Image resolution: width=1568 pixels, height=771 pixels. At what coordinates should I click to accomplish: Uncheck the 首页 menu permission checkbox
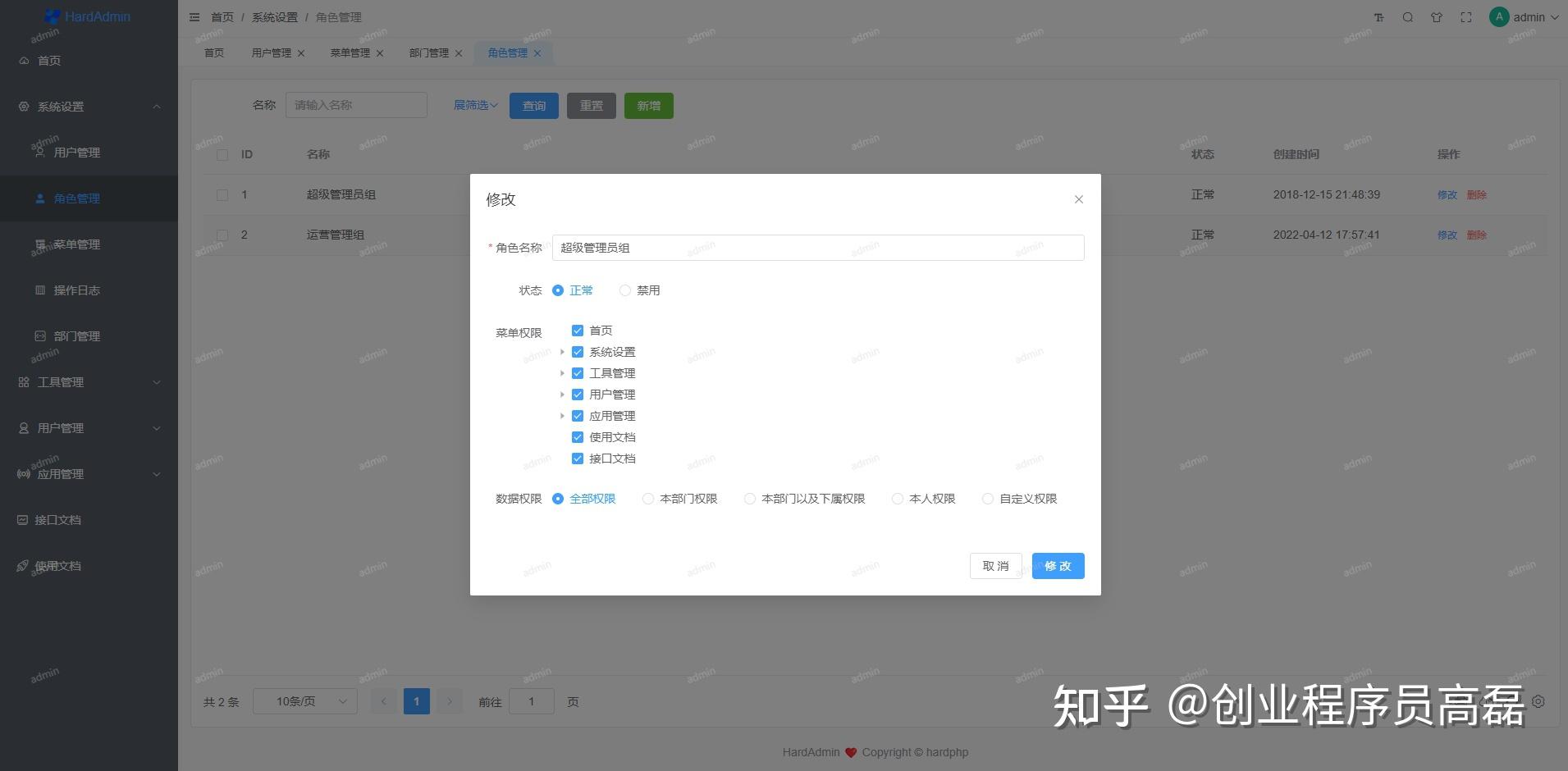(x=578, y=330)
